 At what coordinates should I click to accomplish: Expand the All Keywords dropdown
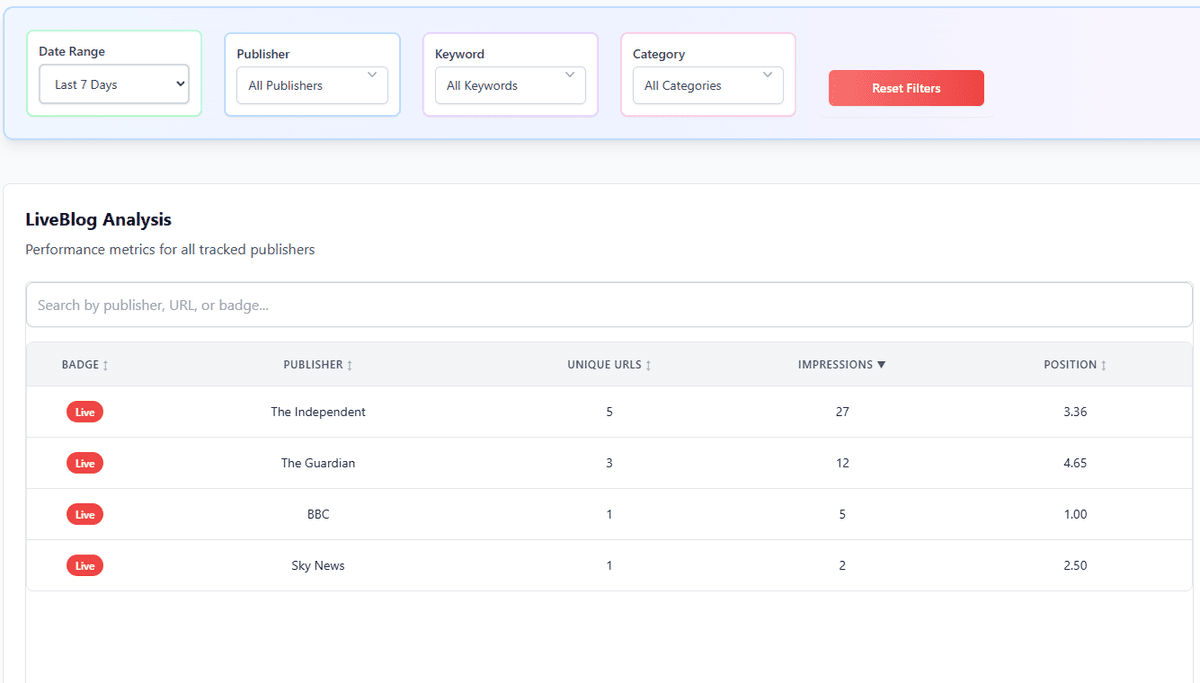point(509,85)
